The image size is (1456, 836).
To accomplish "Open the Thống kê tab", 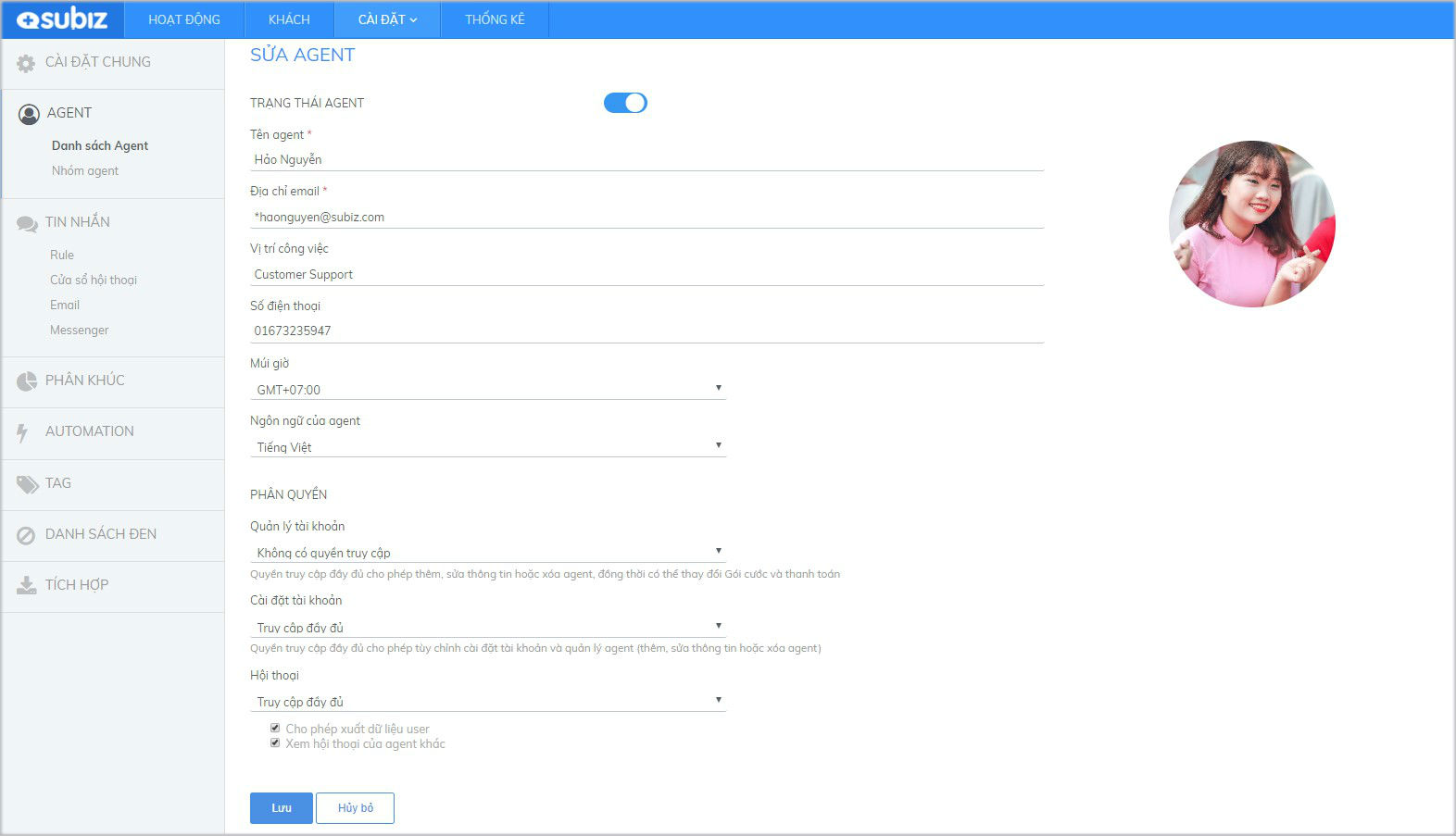I will (495, 19).
